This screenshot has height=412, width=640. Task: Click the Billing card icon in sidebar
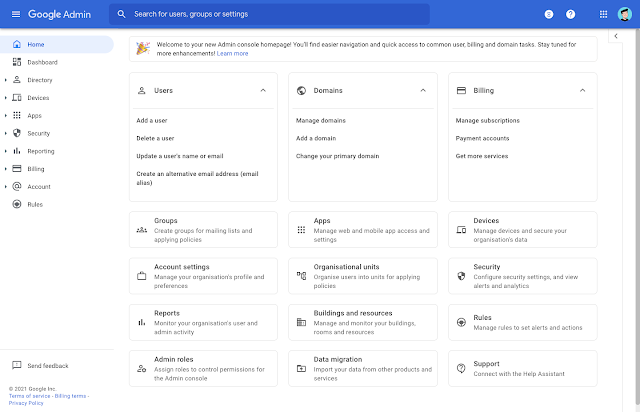point(17,169)
